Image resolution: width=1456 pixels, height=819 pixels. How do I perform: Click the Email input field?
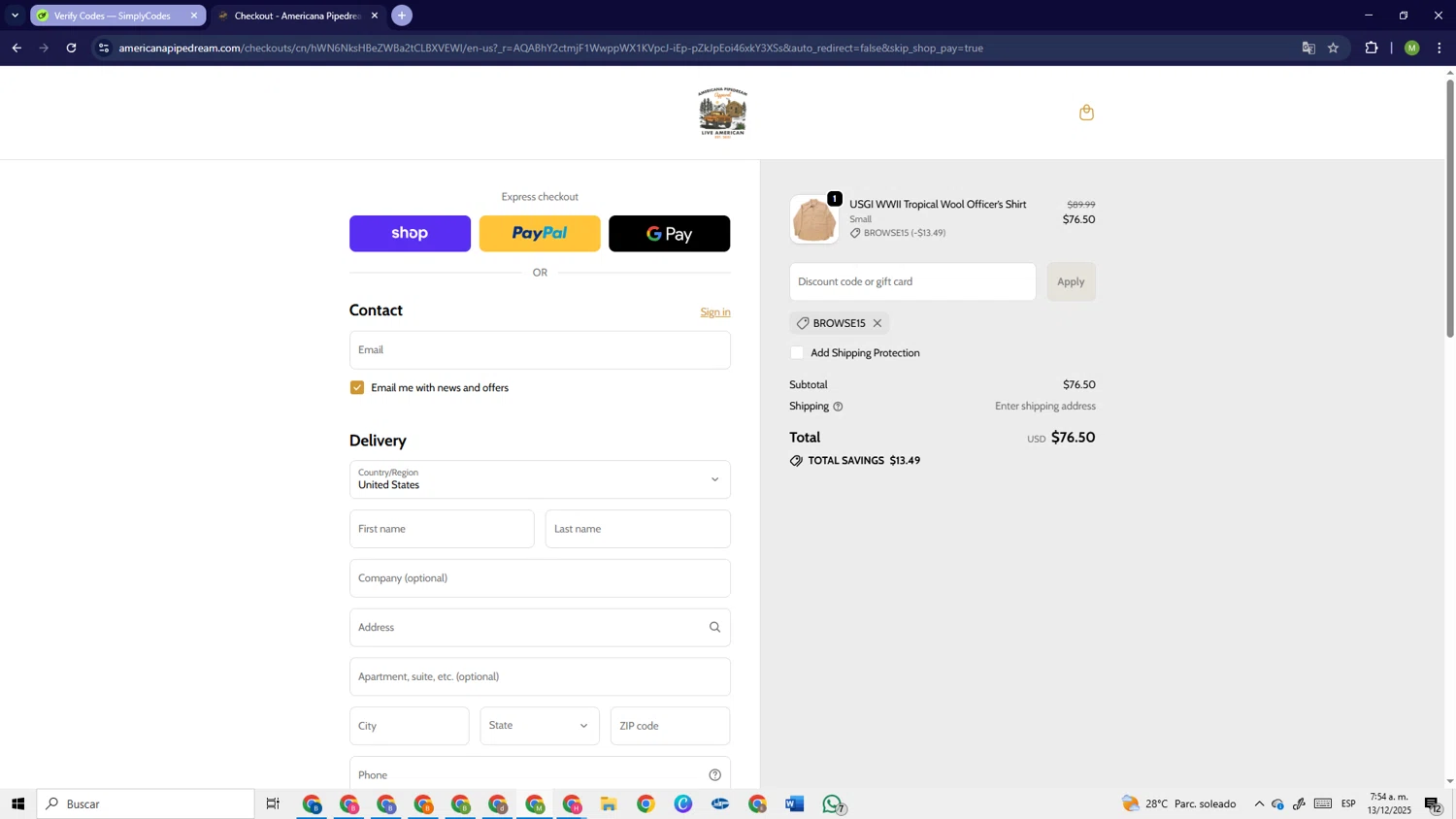pos(540,349)
